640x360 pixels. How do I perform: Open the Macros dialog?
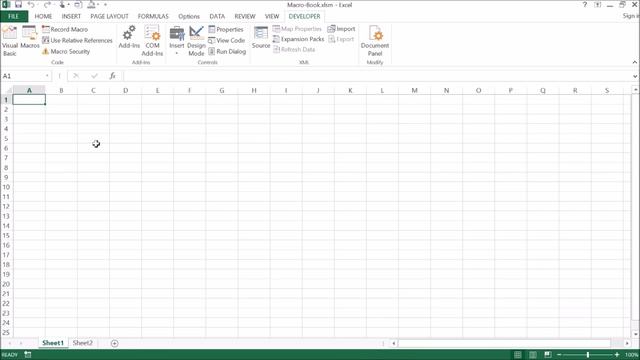tap(30, 37)
